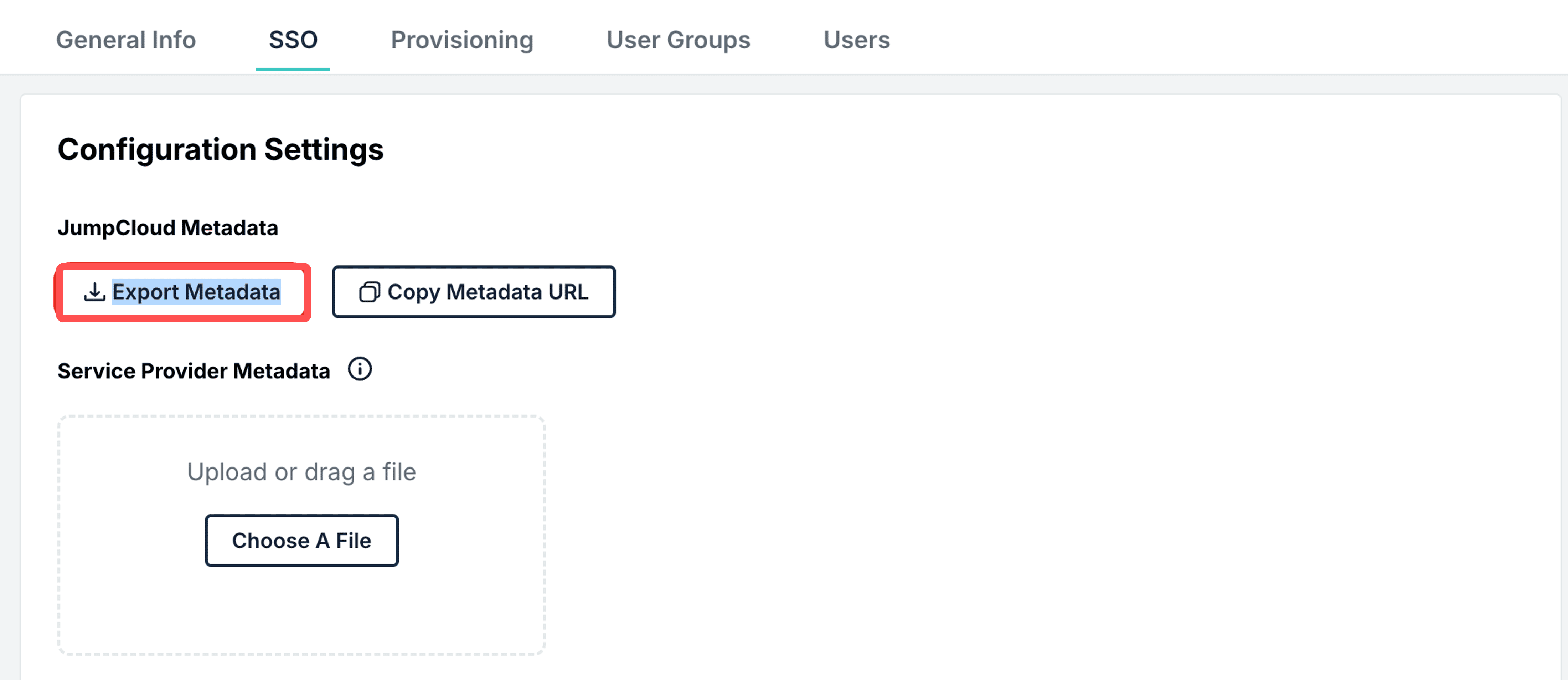
Task: Click the Upload or drag a file area
Action: (x=301, y=536)
